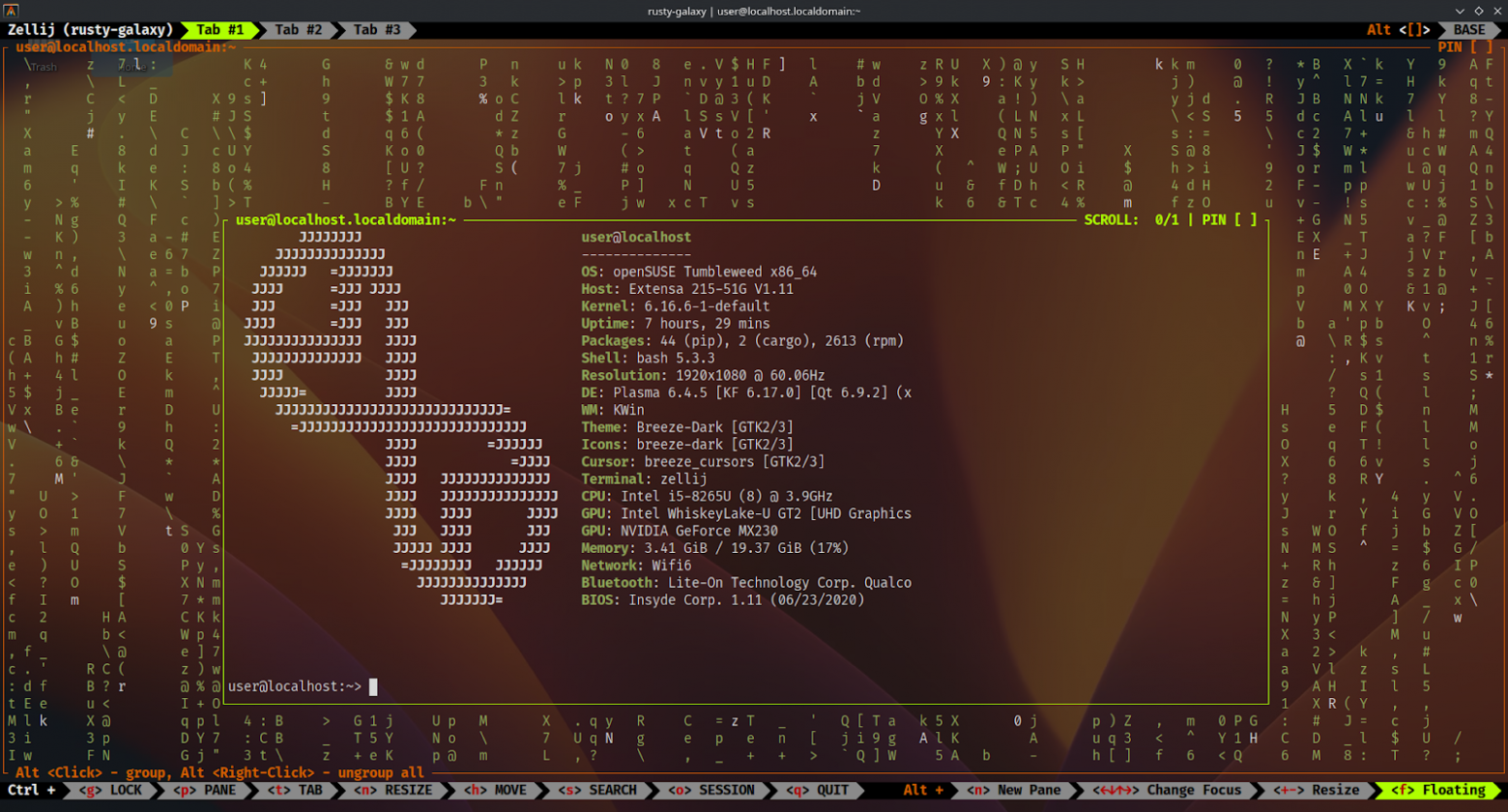Click the <g> LOCK mode button
Screen dimensions: 1508x812
coord(112,790)
